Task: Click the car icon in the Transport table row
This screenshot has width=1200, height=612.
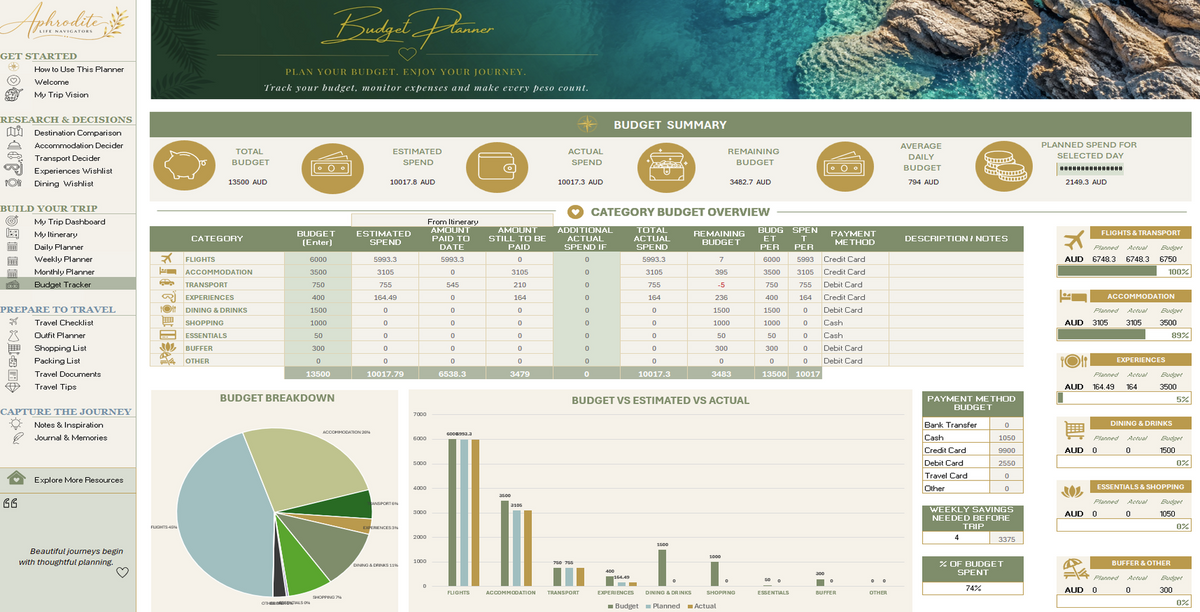Action: point(168,284)
